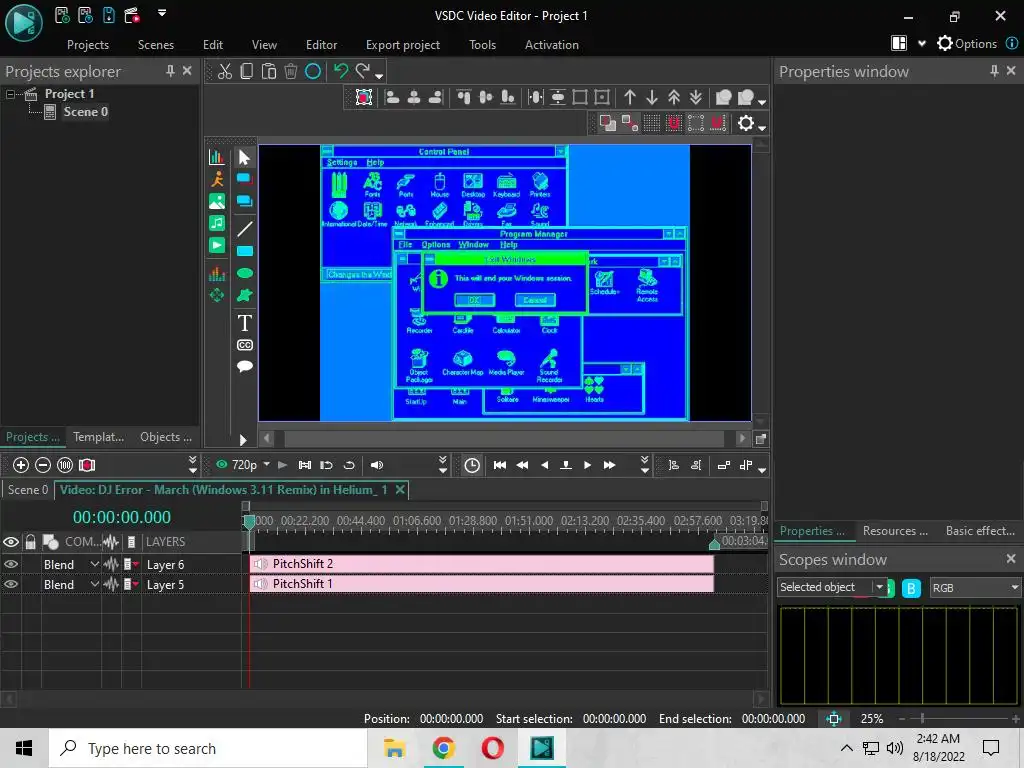Toggle the audio speaker button in preview toolbar
The height and width of the screenshot is (768, 1024).
coord(377,465)
